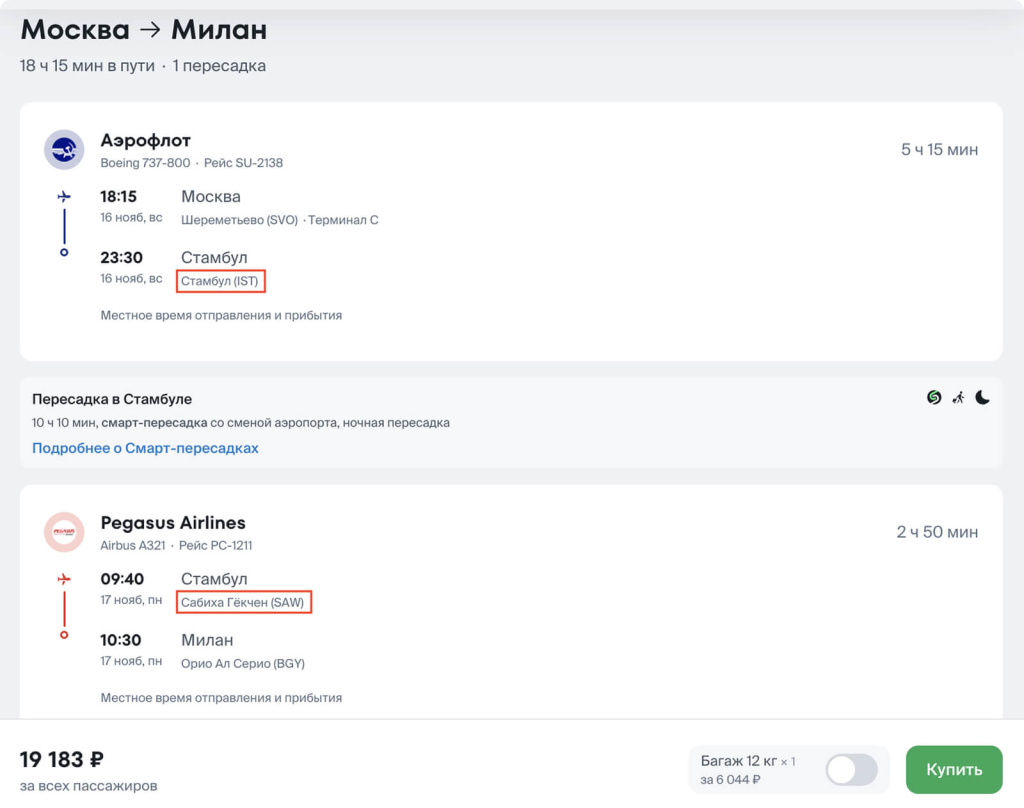Click the night transfer moon icon
The width and height of the screenshot is (1024, 808).
pos(983,398)
